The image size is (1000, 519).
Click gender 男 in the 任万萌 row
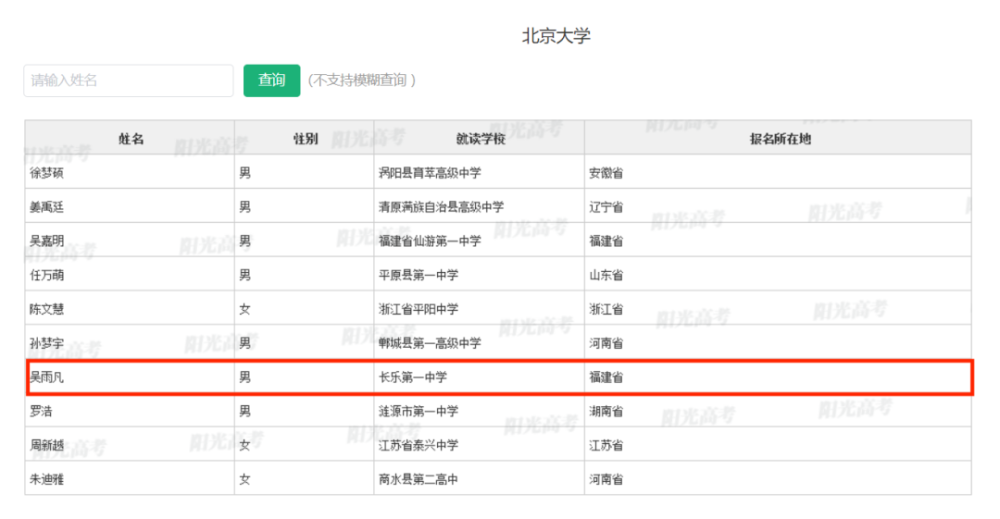pyautogui.click(x=245, y=275)
